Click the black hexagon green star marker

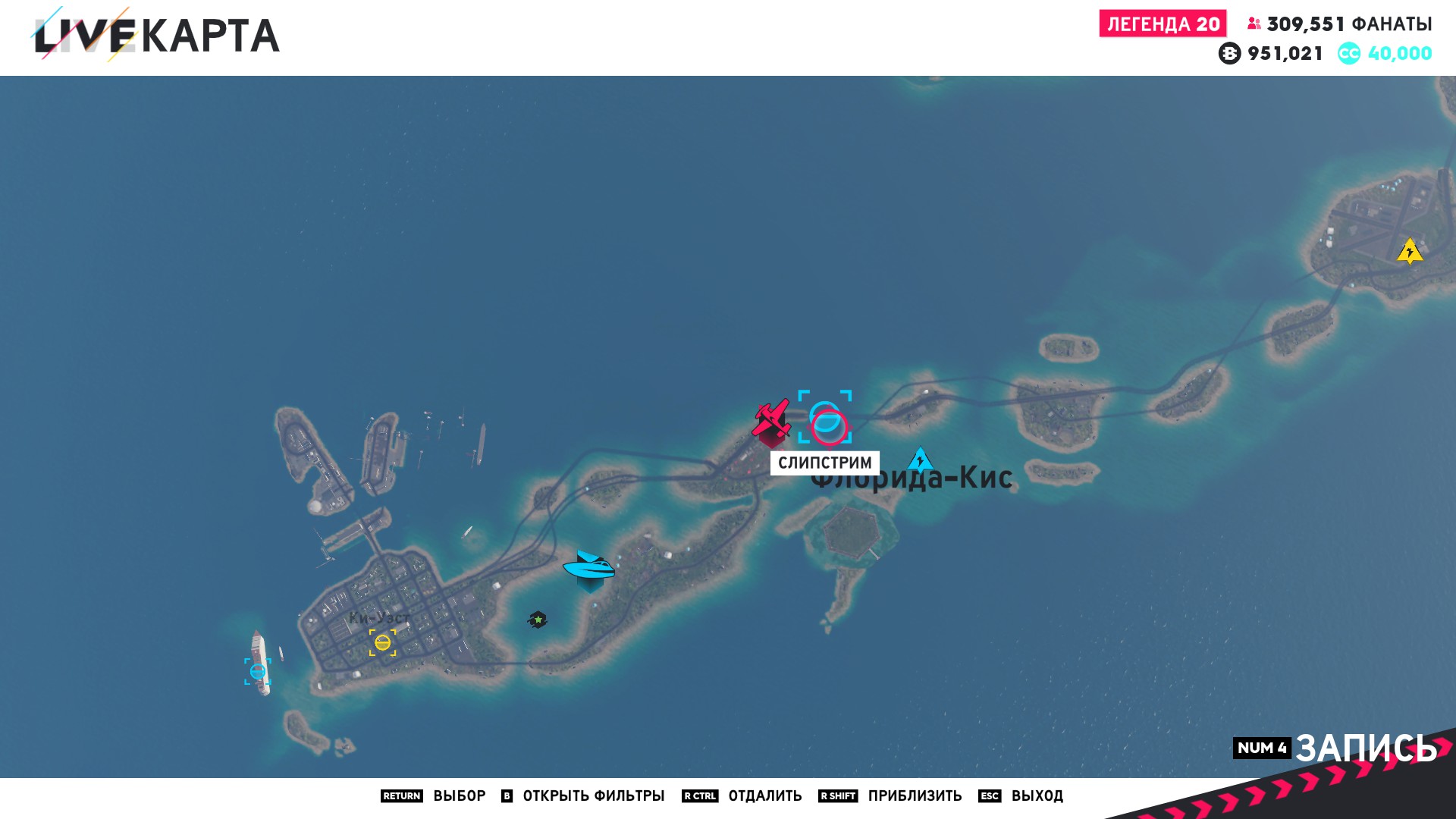click(x=538, y=620)
